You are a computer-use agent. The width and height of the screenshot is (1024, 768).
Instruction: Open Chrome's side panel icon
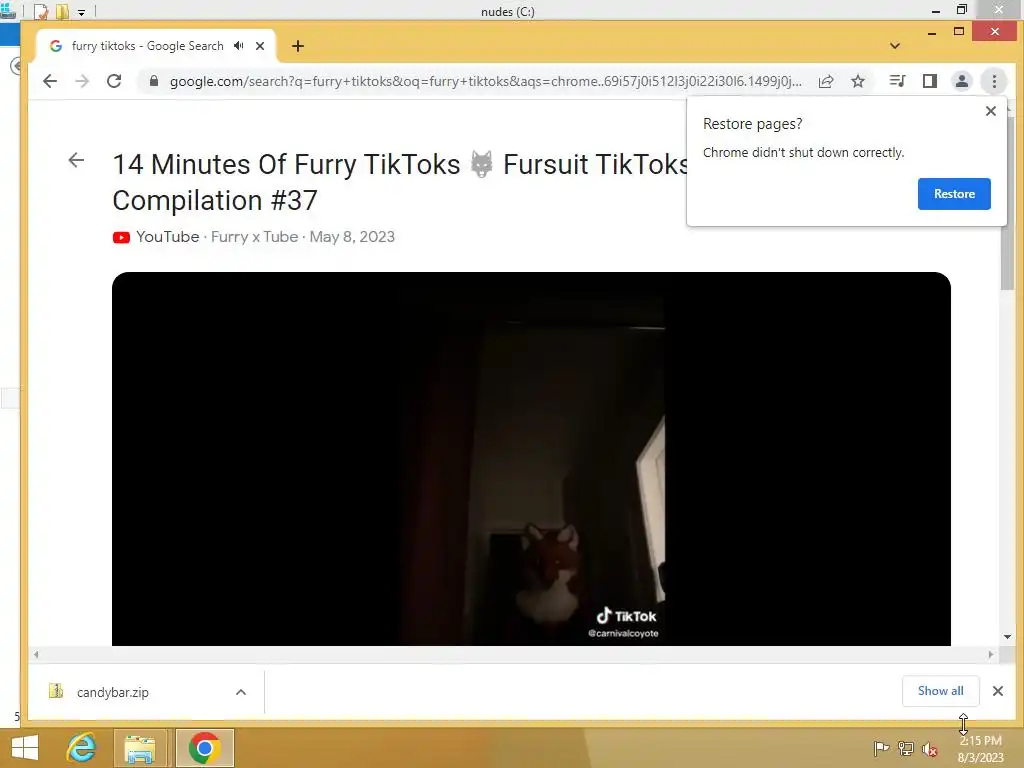930,81
